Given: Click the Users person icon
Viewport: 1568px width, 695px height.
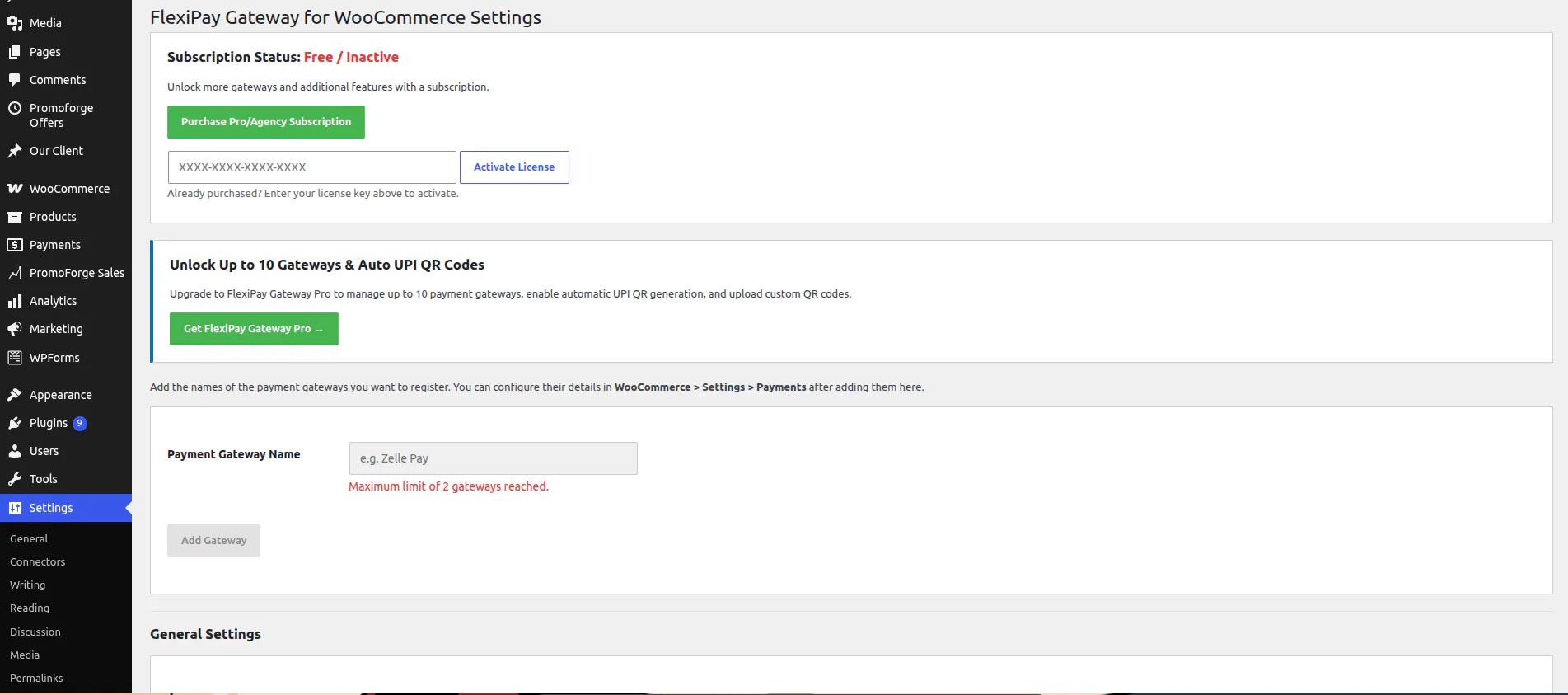Looking at the screenshot, I should (x=15, y=451).
